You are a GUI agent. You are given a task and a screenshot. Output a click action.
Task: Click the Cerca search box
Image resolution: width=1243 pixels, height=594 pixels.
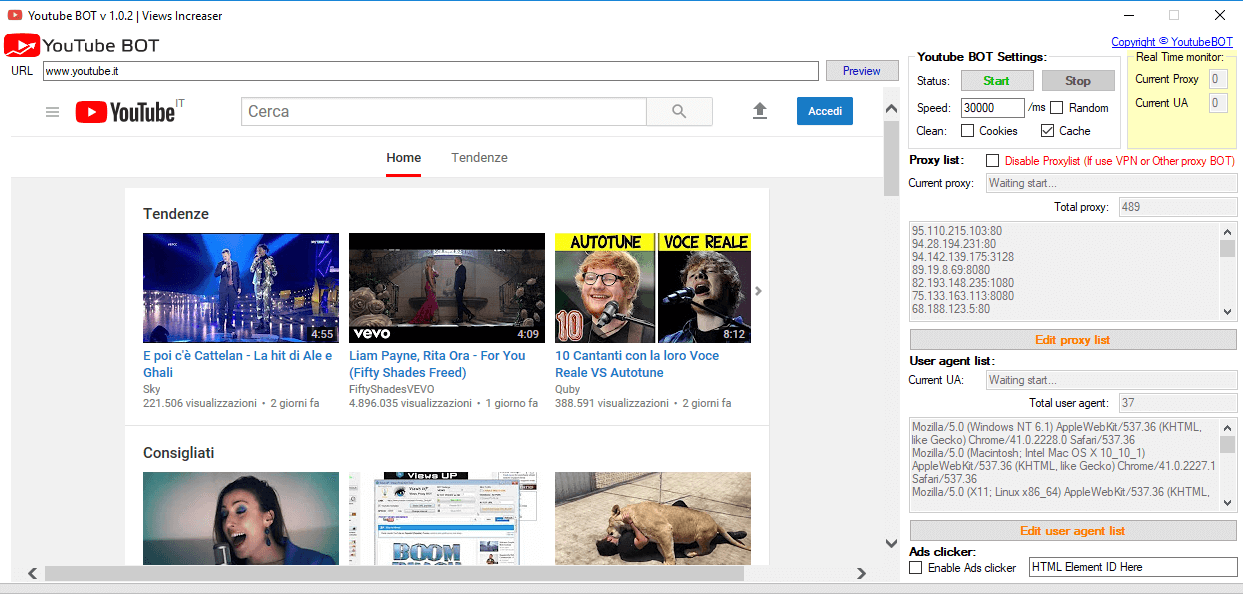444,112
